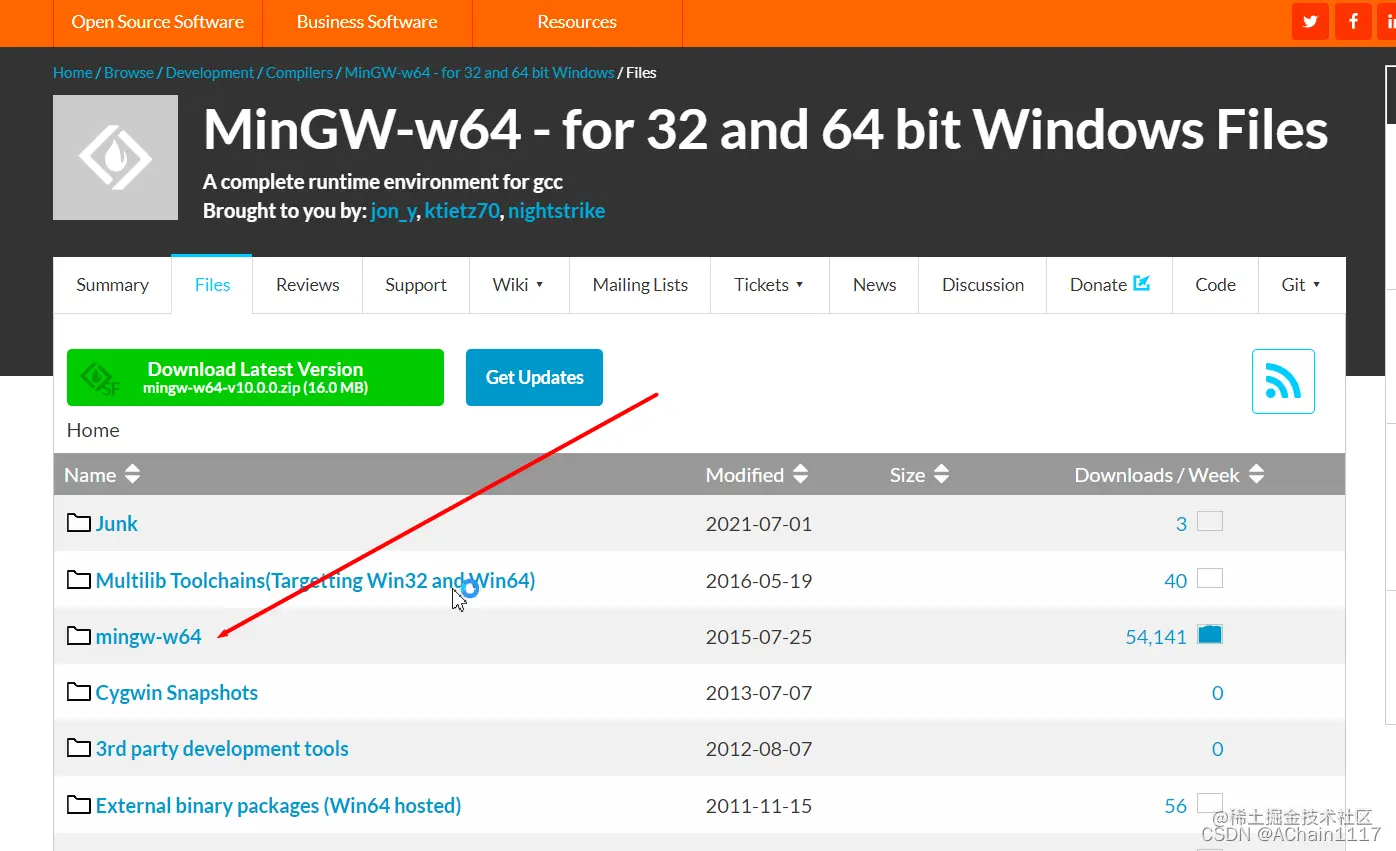The image size is (1396, 851).
Task: Open the Cygwin Snapshots folder link
Action: [176, 692]
